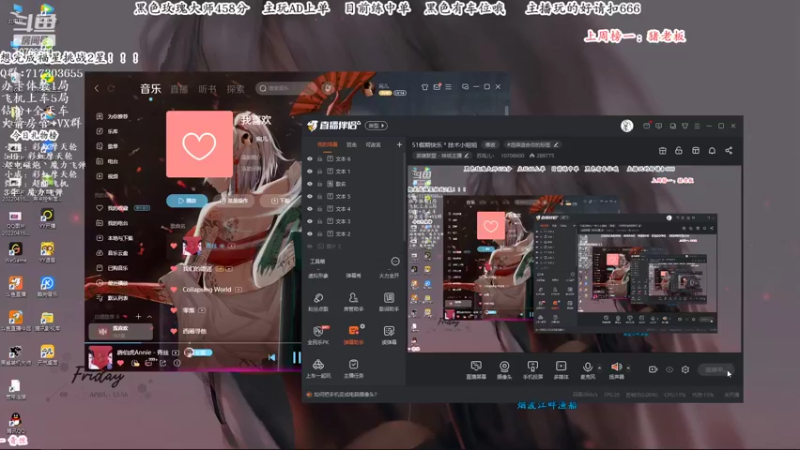
Task: Select the first scene tab in streaming app
Action: coord(327,144)
